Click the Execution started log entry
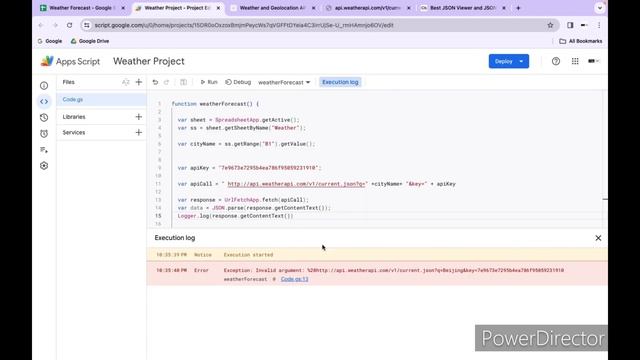This screenshot has width=640, height=360. pos(248,255)
